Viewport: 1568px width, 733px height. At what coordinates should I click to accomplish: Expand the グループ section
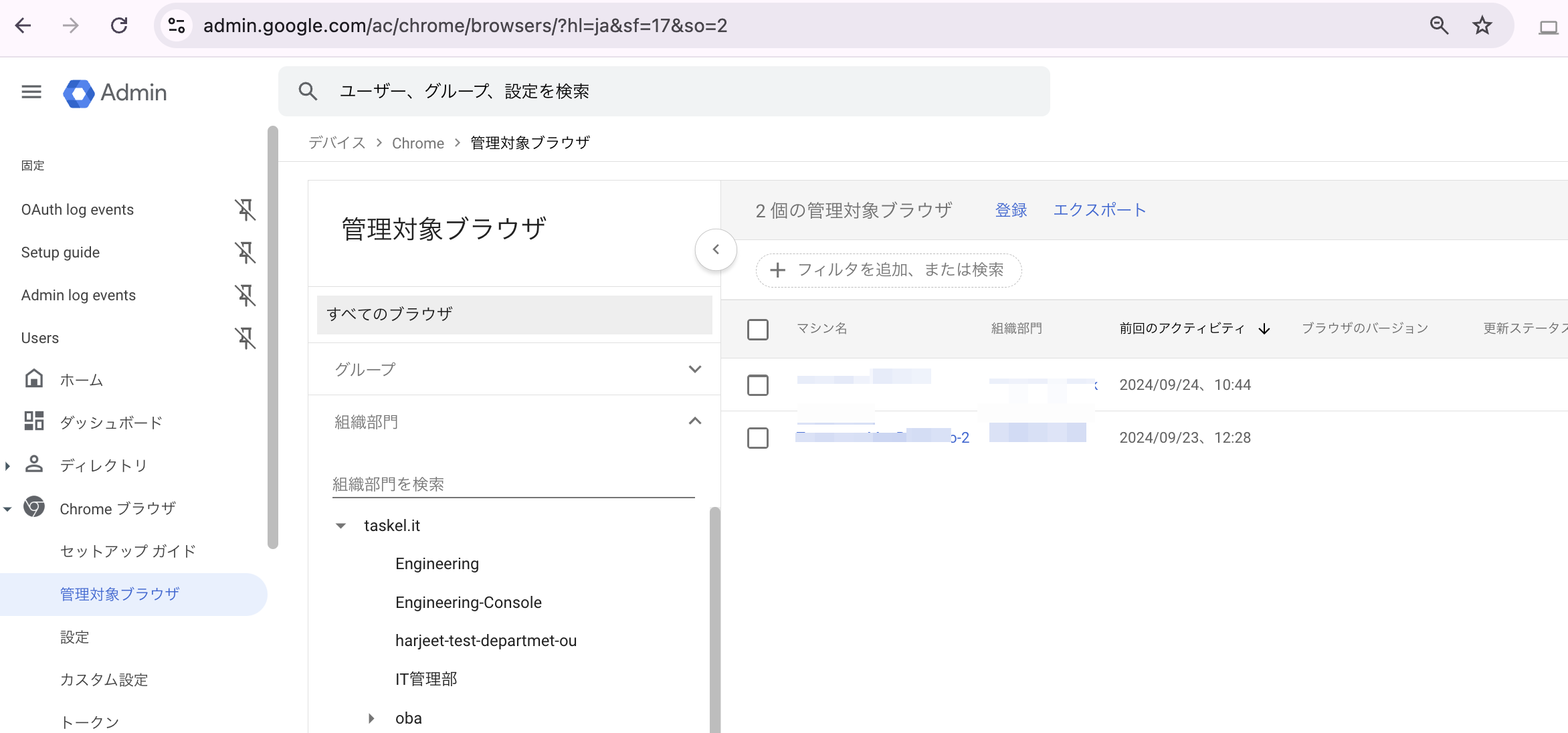point(694,369)
